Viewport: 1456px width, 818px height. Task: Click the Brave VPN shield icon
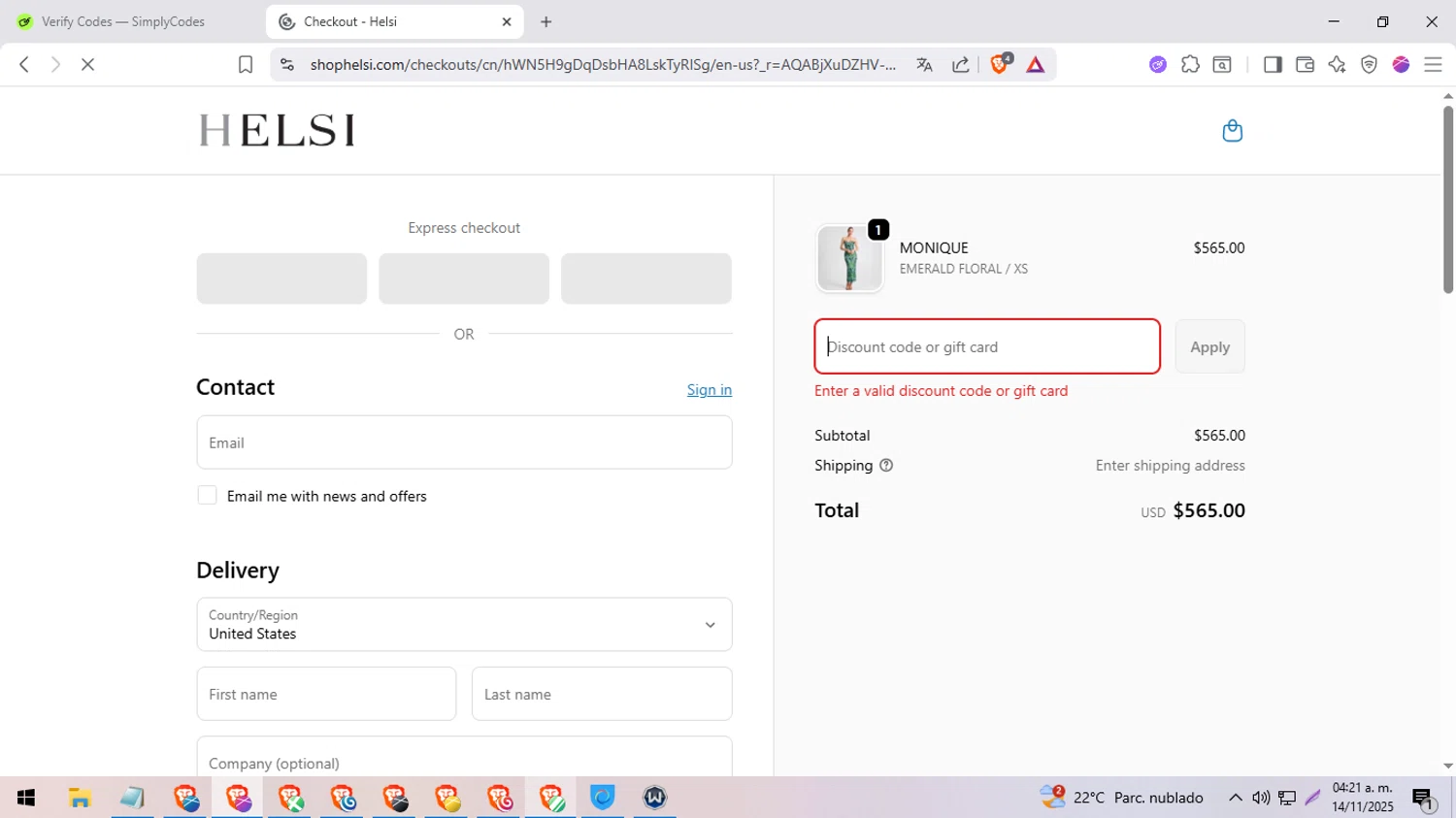(x=1369, y=65)
